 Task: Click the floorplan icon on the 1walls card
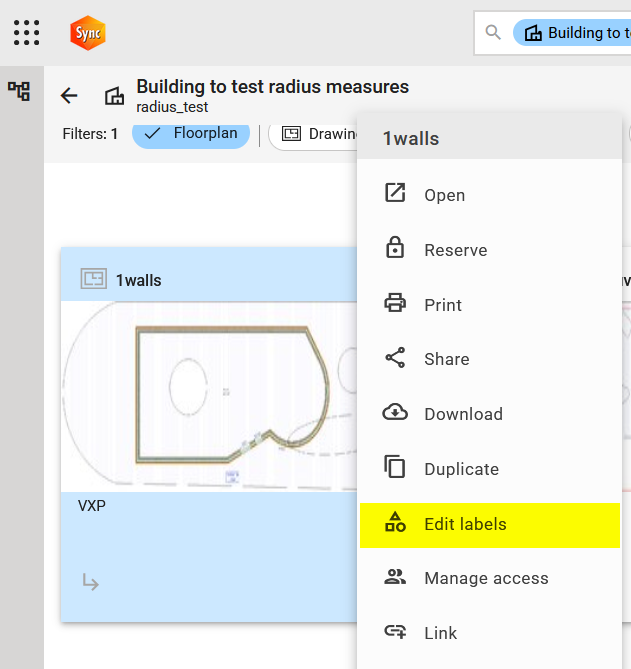pos(93,280)
